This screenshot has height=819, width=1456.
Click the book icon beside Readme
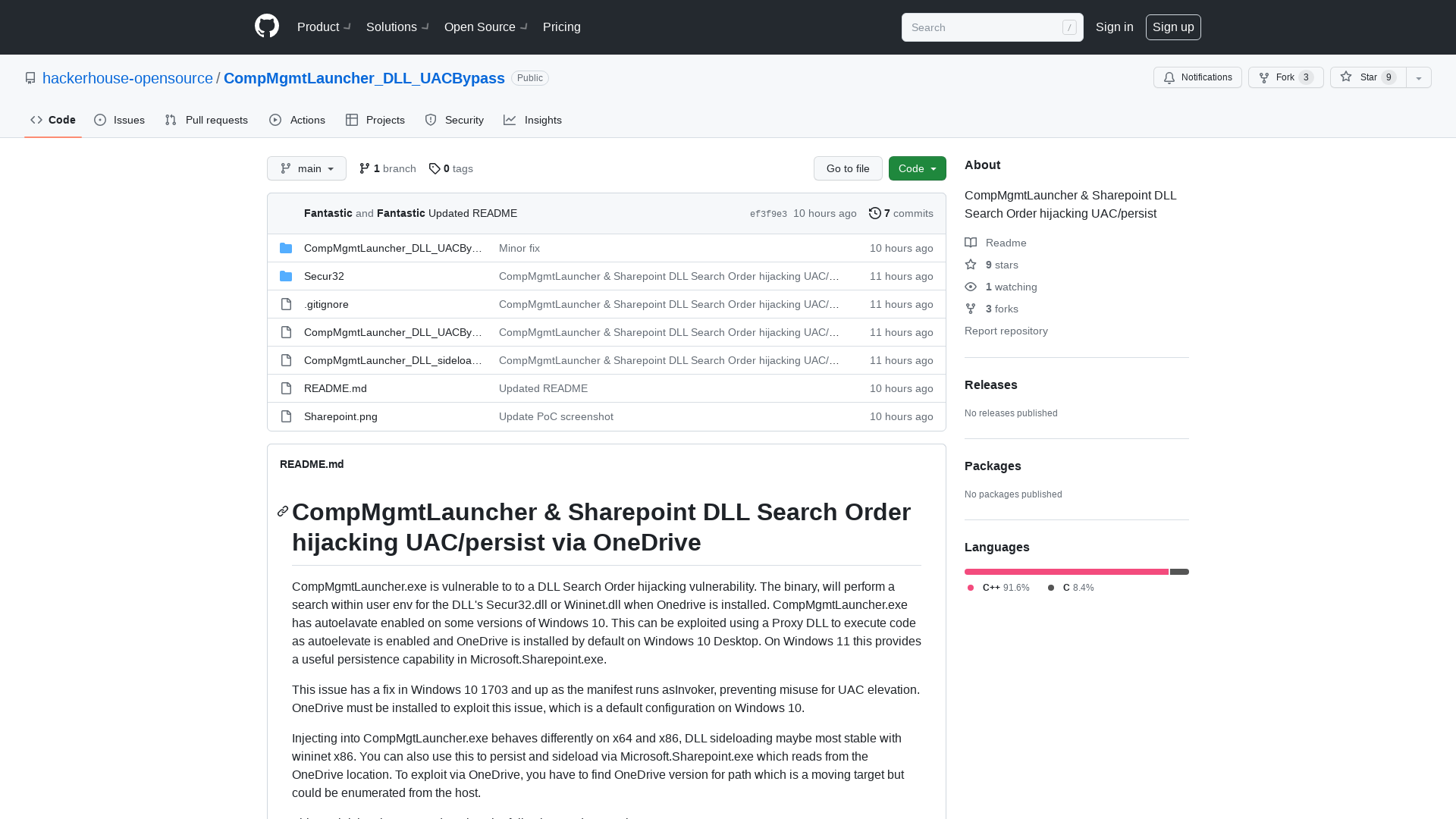click(971, 243)
